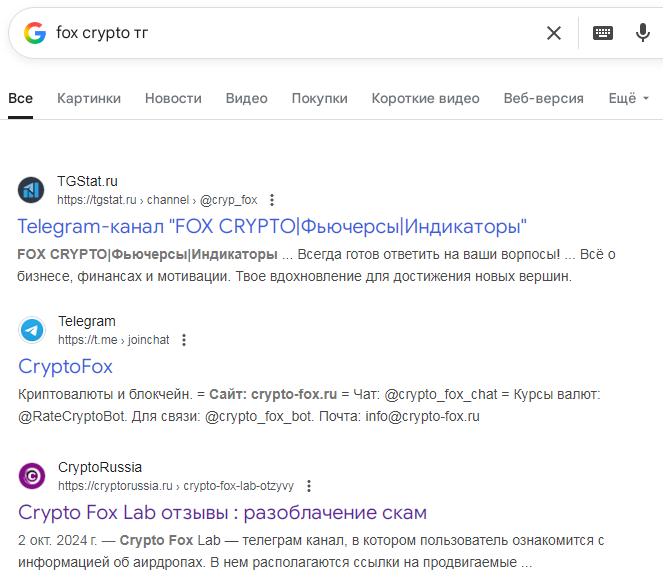Open the three-dot menu for the t.me result
The image size is (663, 587).
[184, 340]
